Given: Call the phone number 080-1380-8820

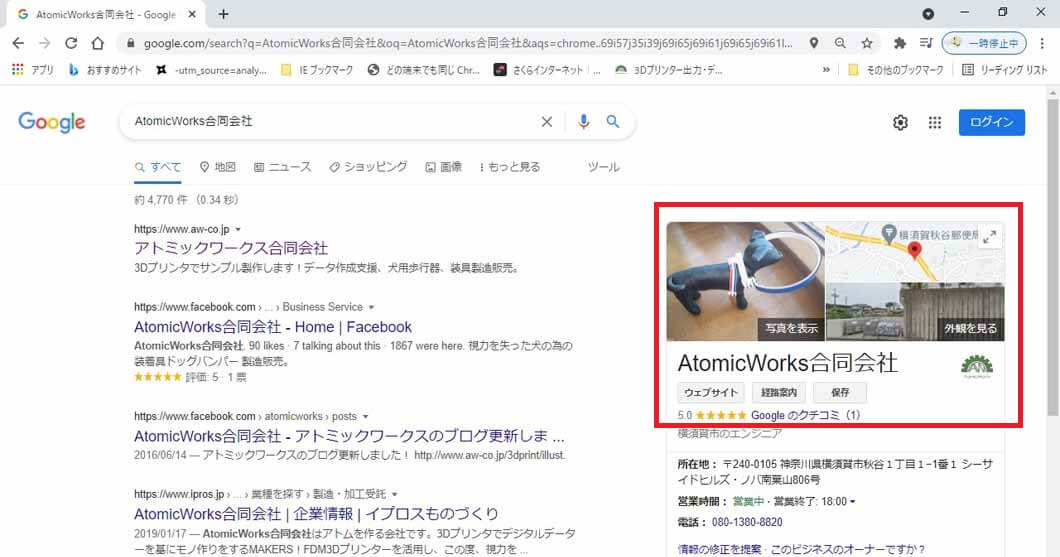Looking at the screenshot, I should (747, 523).
